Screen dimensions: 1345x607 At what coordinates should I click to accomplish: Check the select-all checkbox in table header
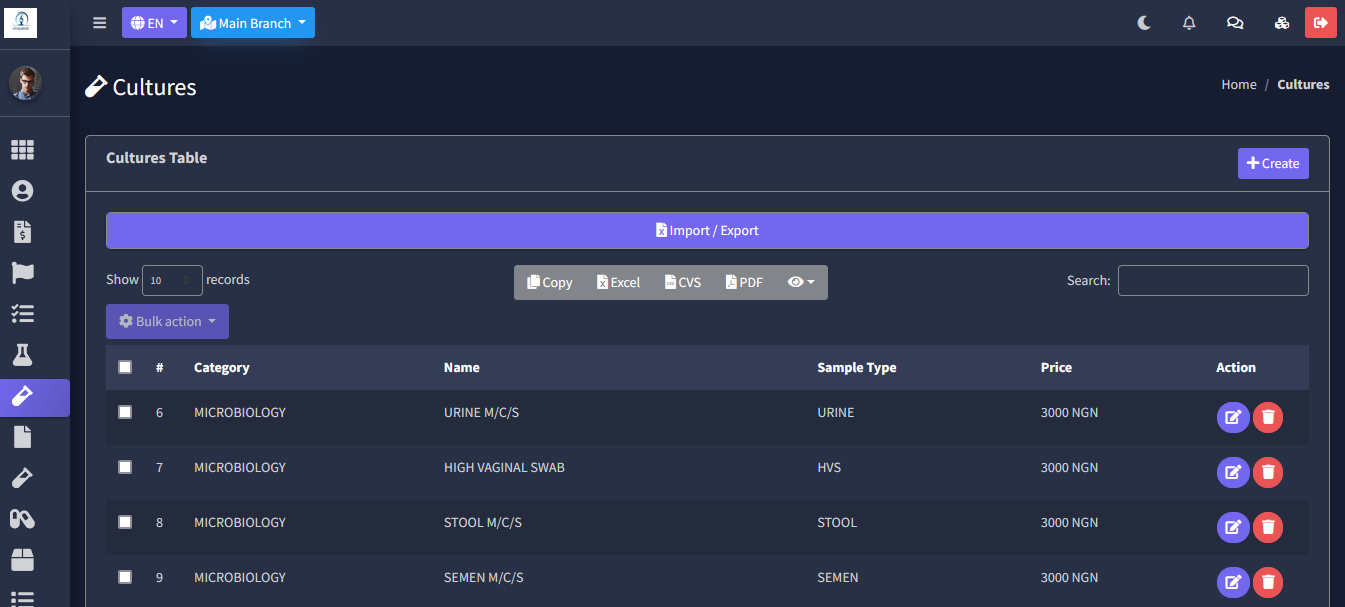tap(125, 367)
